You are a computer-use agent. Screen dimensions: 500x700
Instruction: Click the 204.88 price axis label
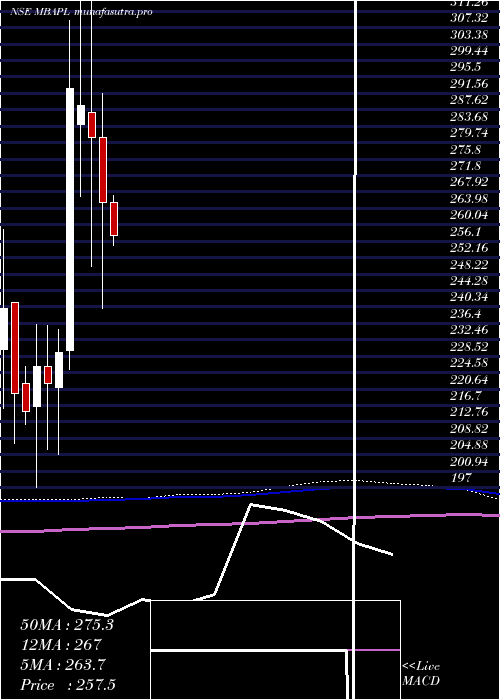(x=469, y=446)
